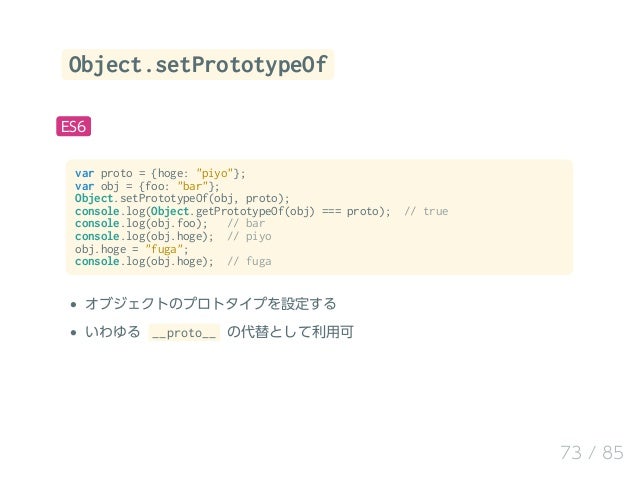Click the Object.setPrototypeOf slide title
Screen dimensions: 638x478
pyautogui.click(x=198, y=65)
